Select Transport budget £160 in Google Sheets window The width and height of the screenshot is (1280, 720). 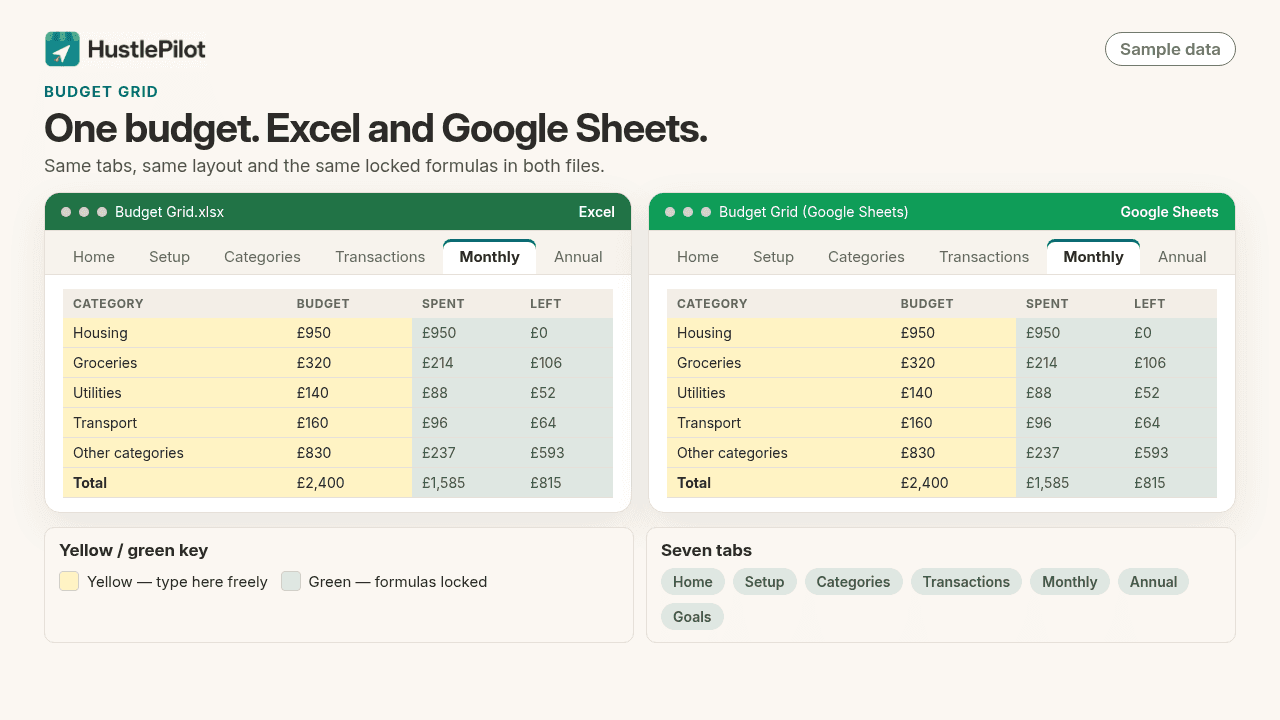coord(954,423)
